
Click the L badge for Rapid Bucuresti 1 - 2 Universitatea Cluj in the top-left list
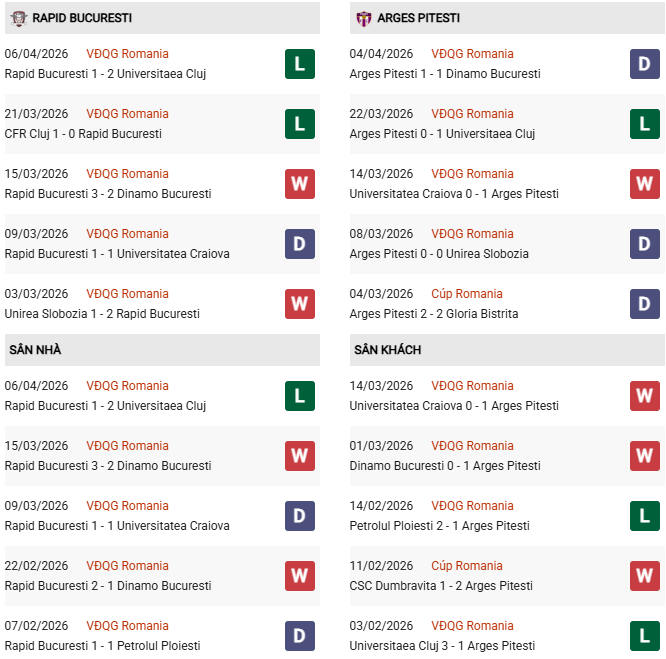click(300, 64)
